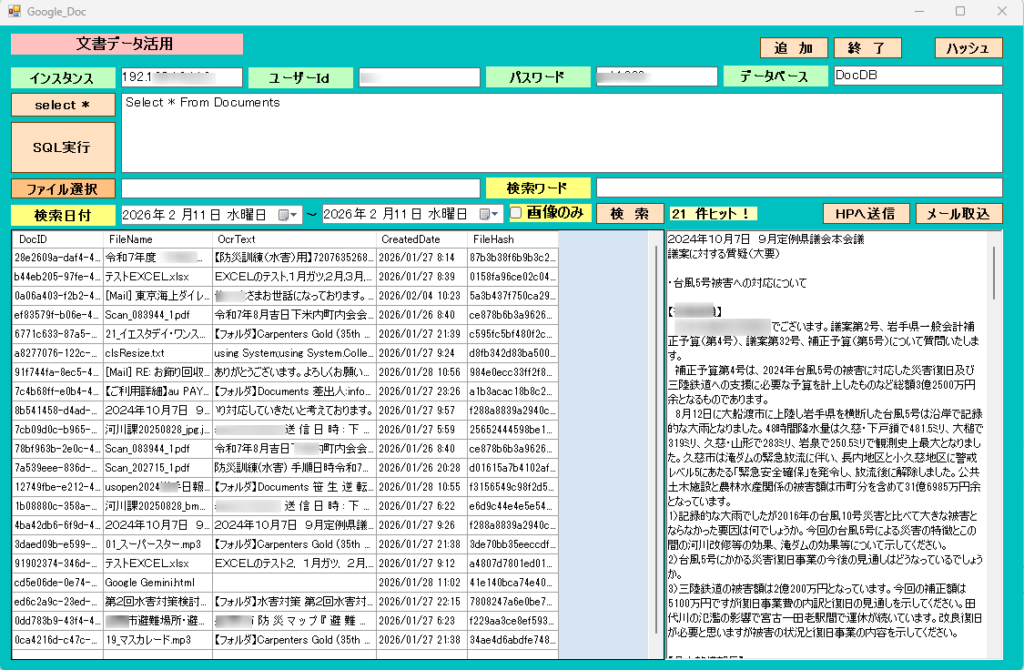This screenshot has width=1024, height=670.
Task: Insert query using the select * button
Action: click(63, 105)
